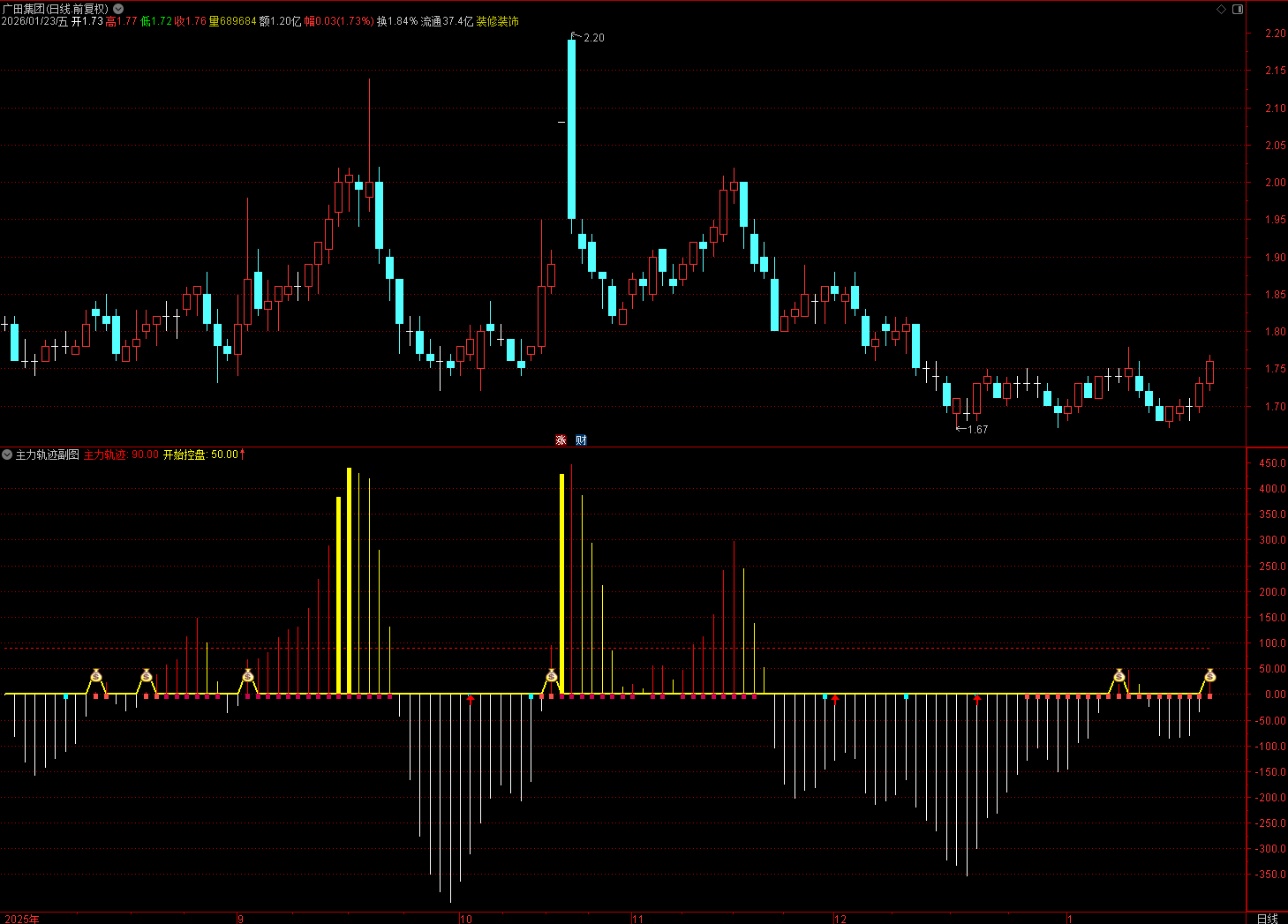Click the red up-arrow signal near December start

[x=835, y=699]
